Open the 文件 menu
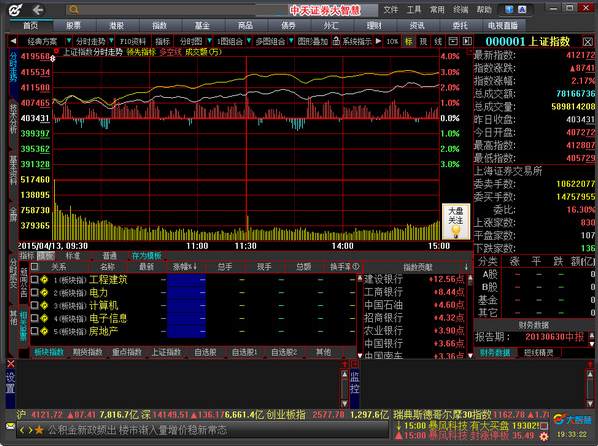 (x=391, y=10)
